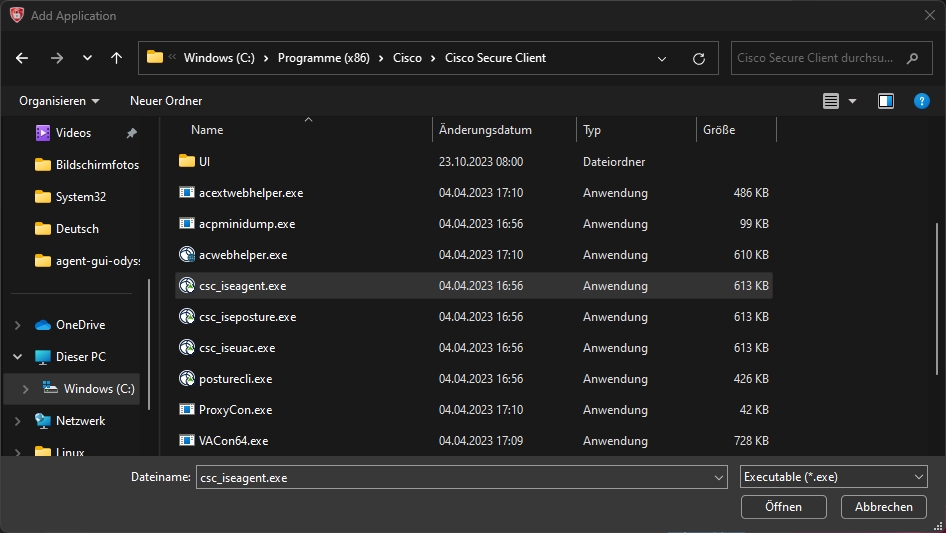This screenshot has height=533, width=946.
Task: Collapse the Dieser PC tree node
Action: tap(17, 357)
